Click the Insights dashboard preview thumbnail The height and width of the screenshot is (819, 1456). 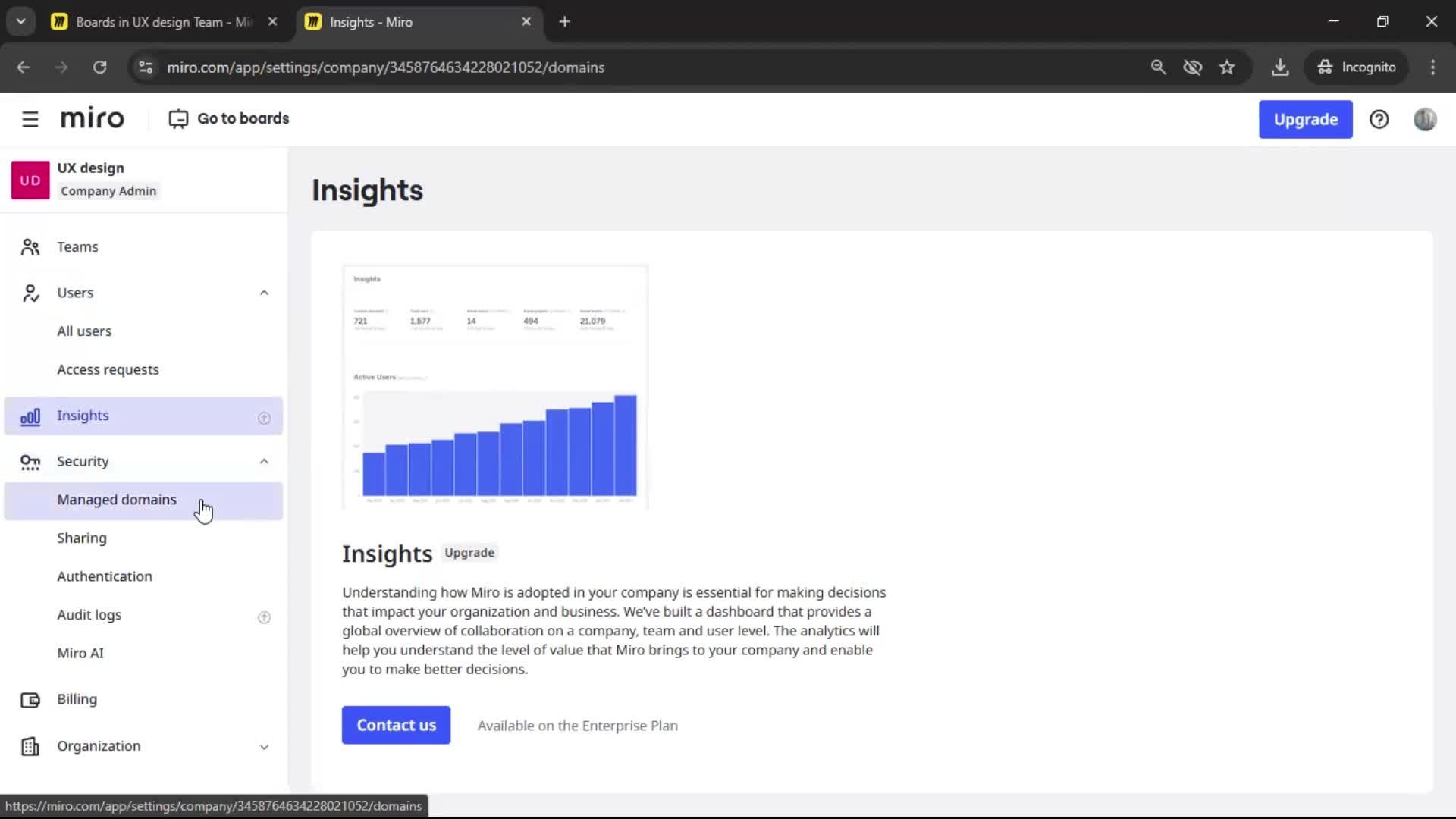point(495,387)
